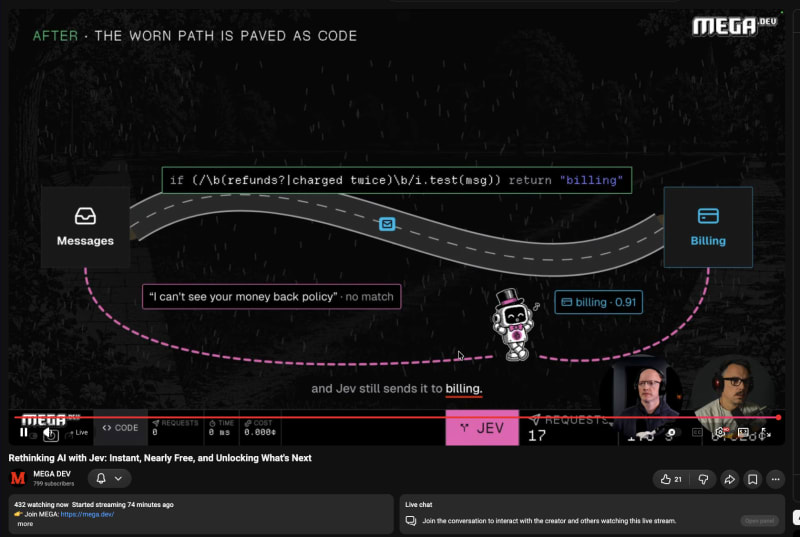Click the envelope icon on the road
The width and height of the screenshot is (800, 537).
click(387, 224)
